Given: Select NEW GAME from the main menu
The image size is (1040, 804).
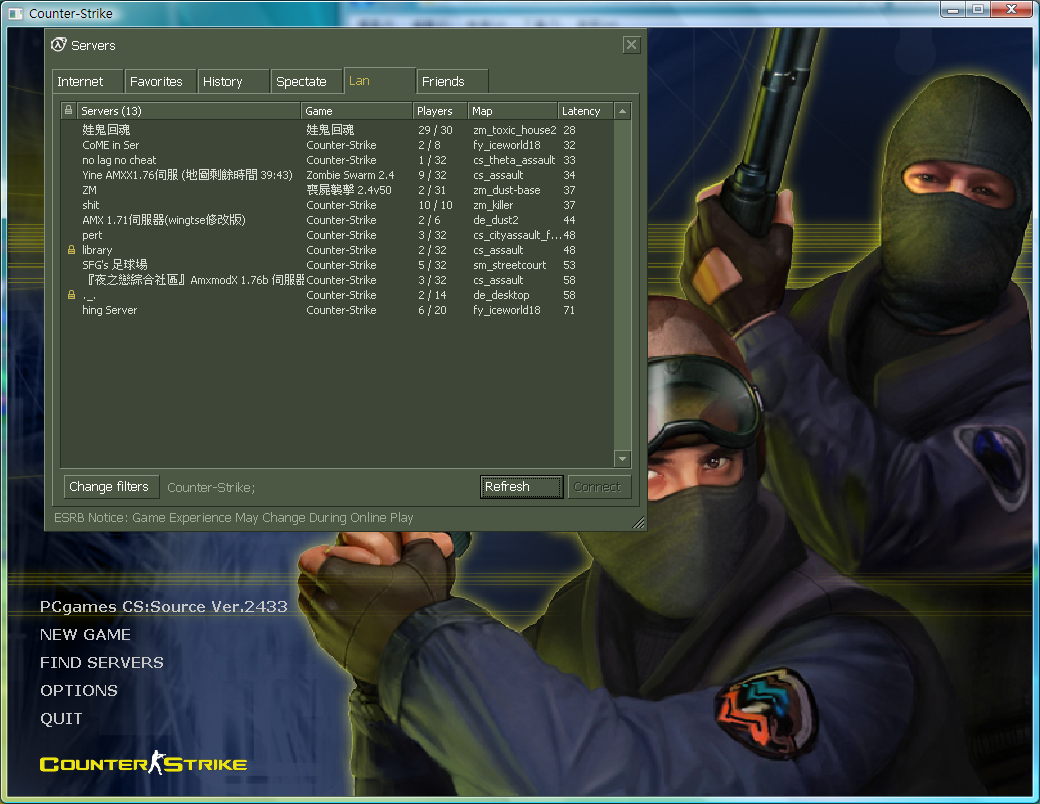Looking at the screenshot, I should coord(85,634).
